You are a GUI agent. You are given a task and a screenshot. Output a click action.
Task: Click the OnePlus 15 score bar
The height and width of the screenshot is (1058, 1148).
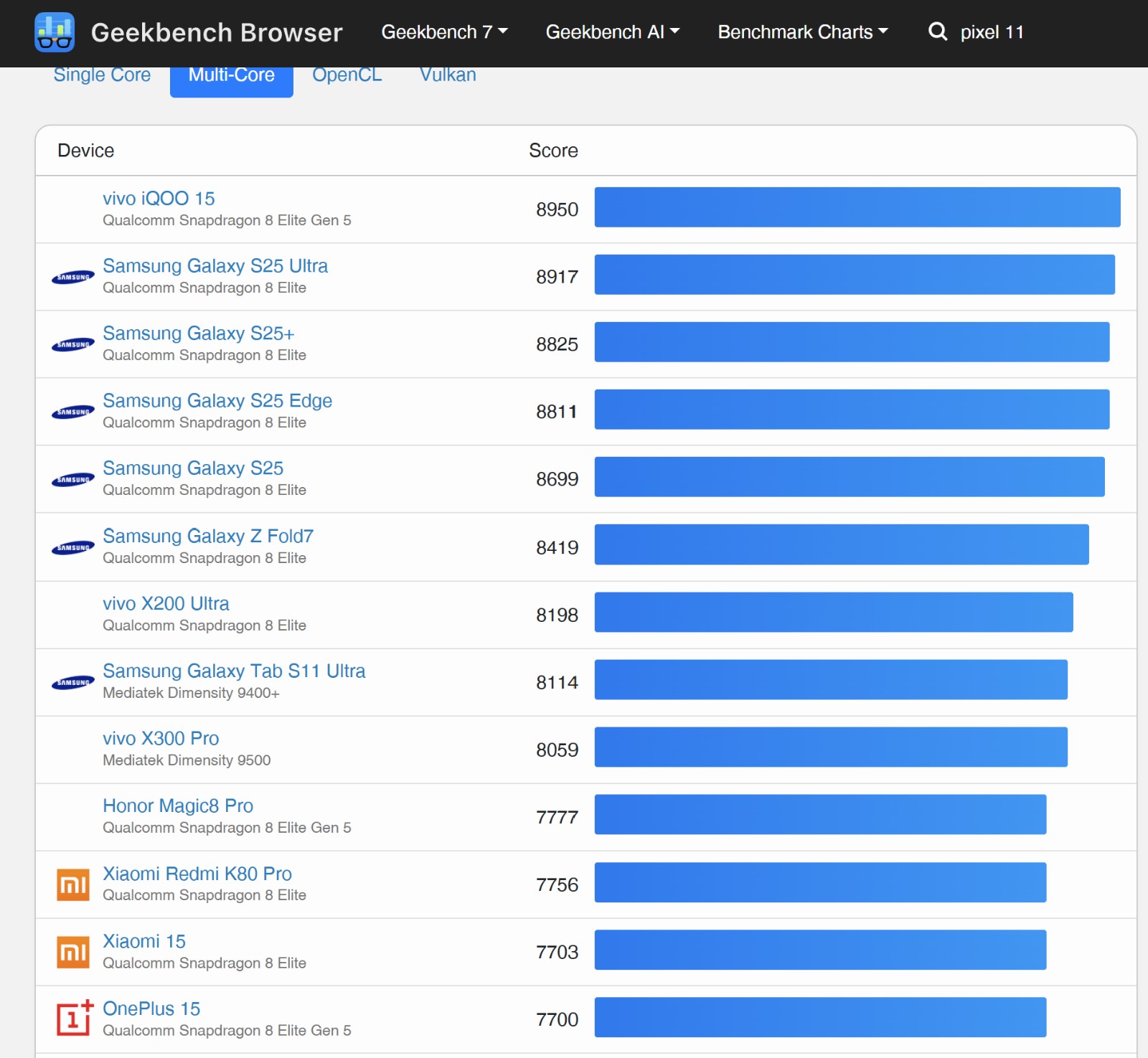tap(821, 1017)
